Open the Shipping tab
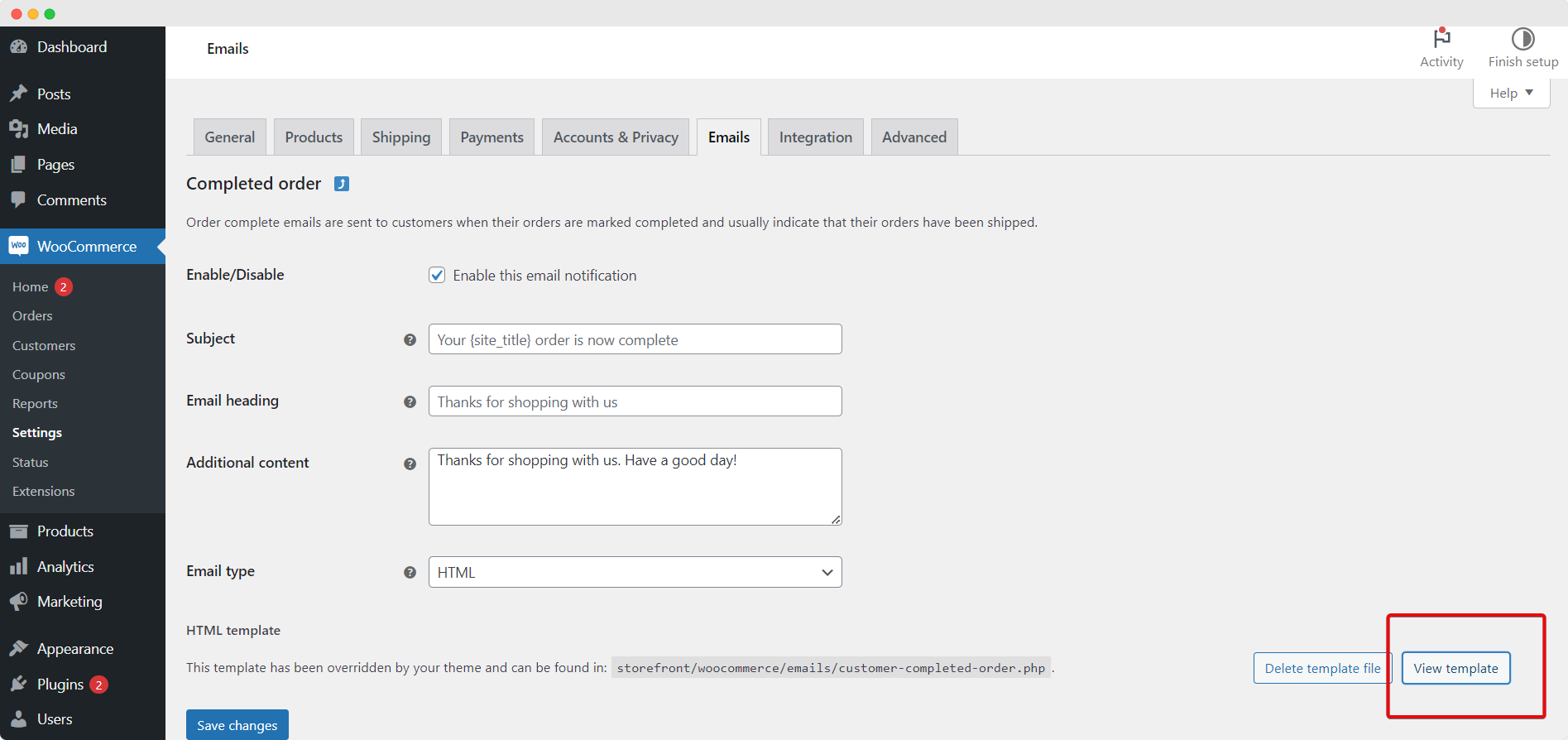This screenshot has width=1568, height=740. pos(401,137)
